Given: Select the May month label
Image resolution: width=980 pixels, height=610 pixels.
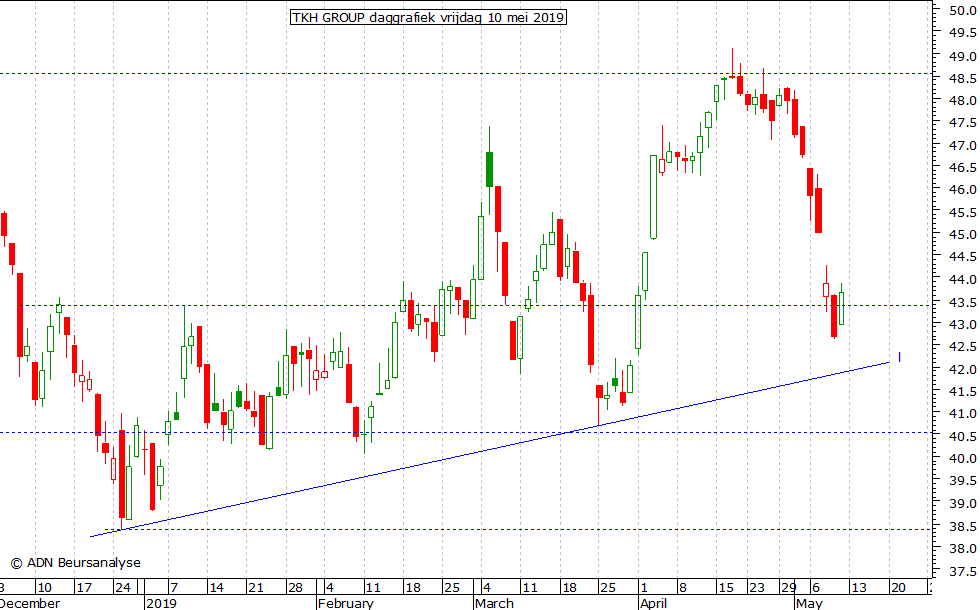Looking at the screenshot, I should [809, 604].
